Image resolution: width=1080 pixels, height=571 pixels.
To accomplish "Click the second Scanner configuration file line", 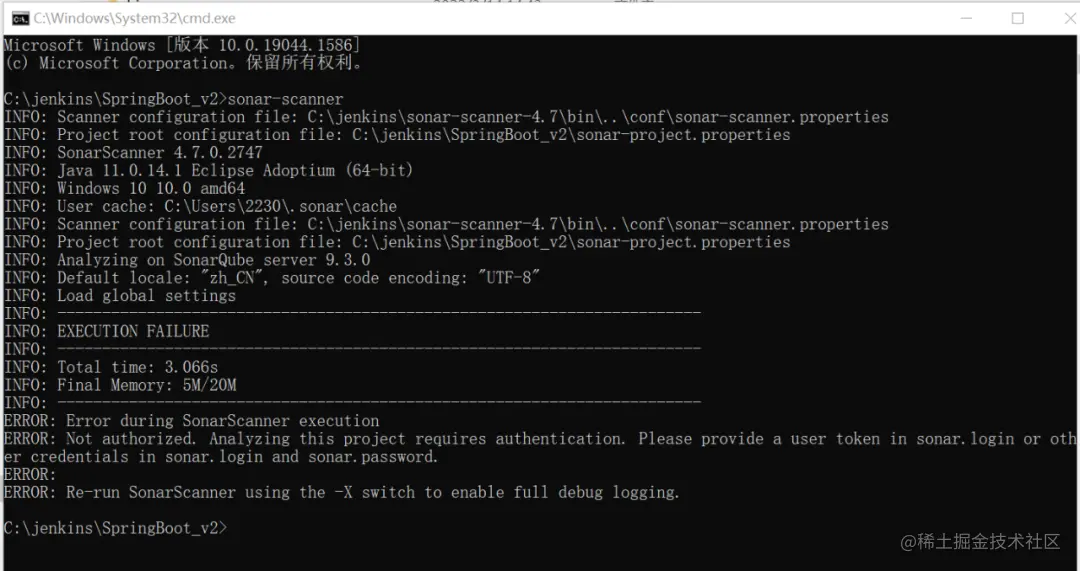I will coord(446,225).
